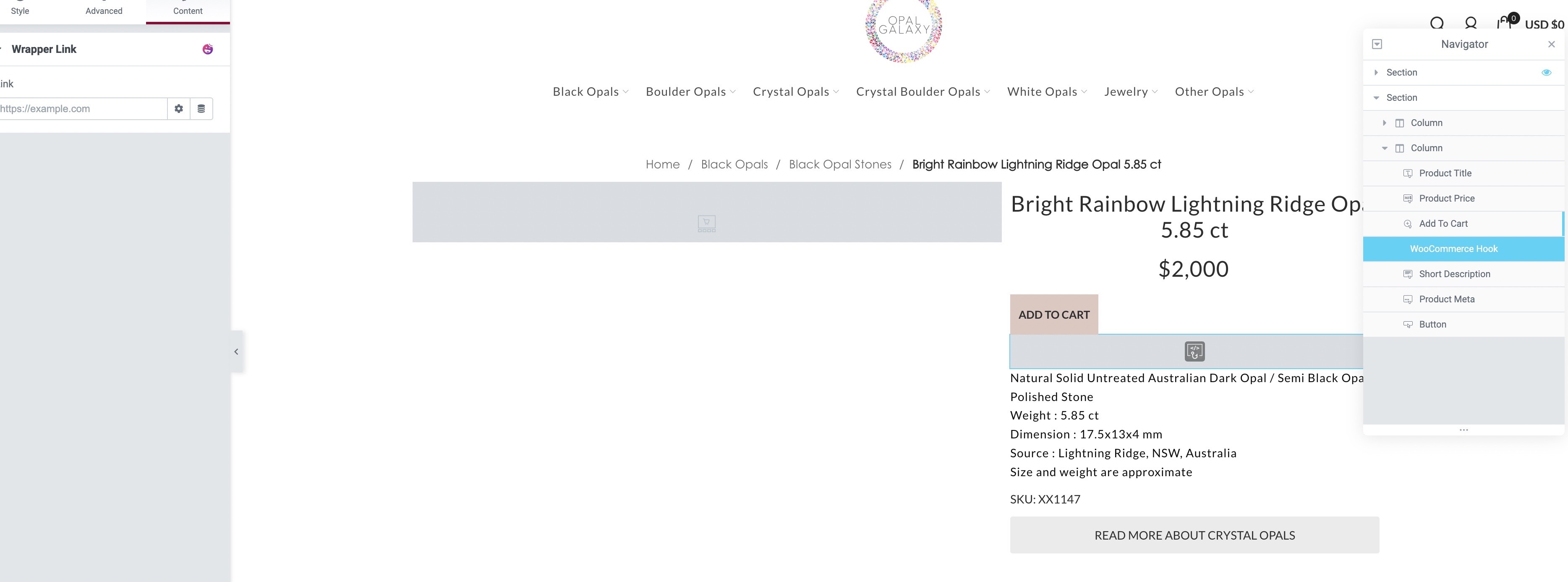The width and height of the screenshot is (1568, 582).
Task: Click the search icon in header
Action: tap(1437, 23)
